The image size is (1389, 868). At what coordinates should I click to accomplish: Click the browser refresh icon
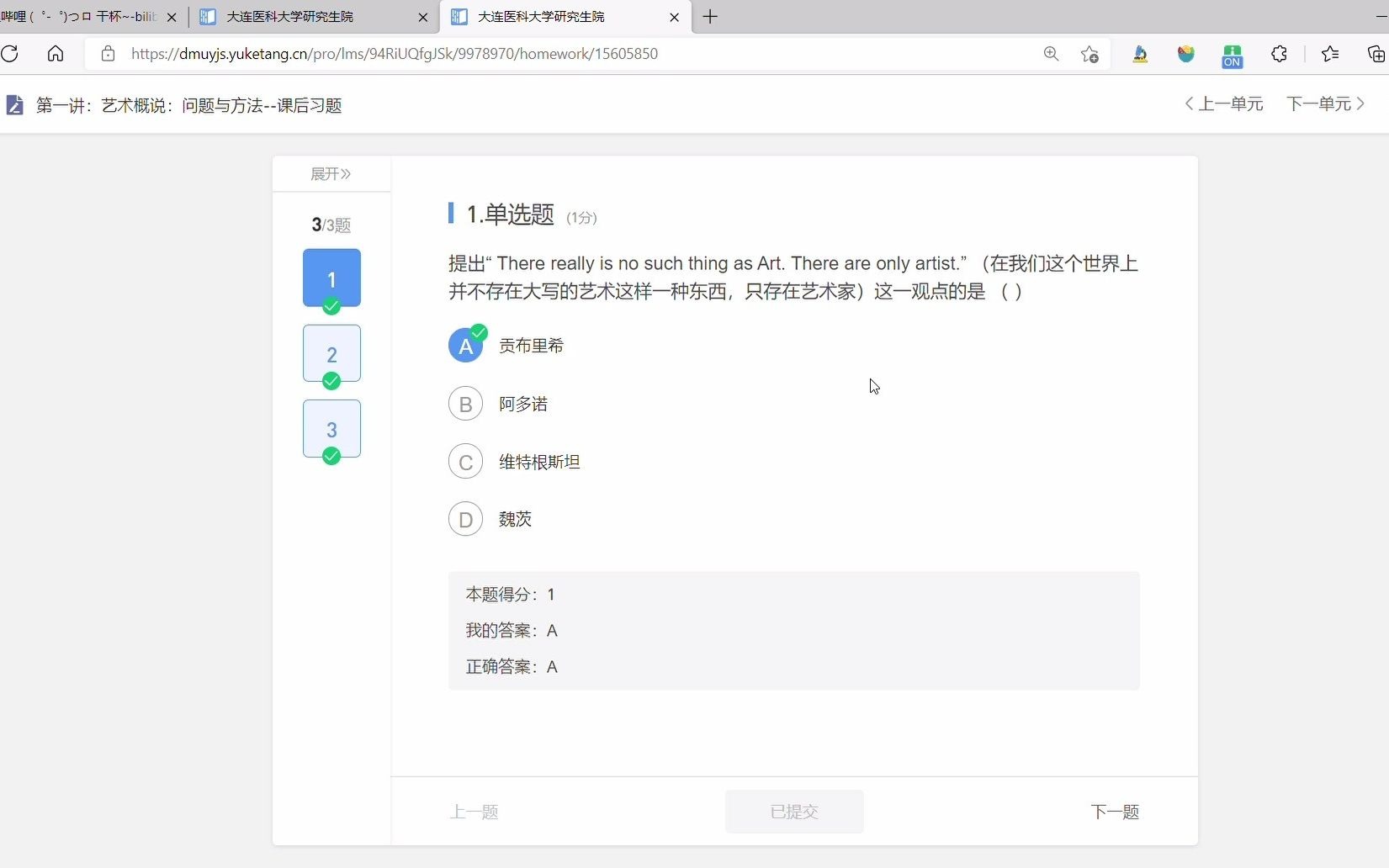coord(10,54)
